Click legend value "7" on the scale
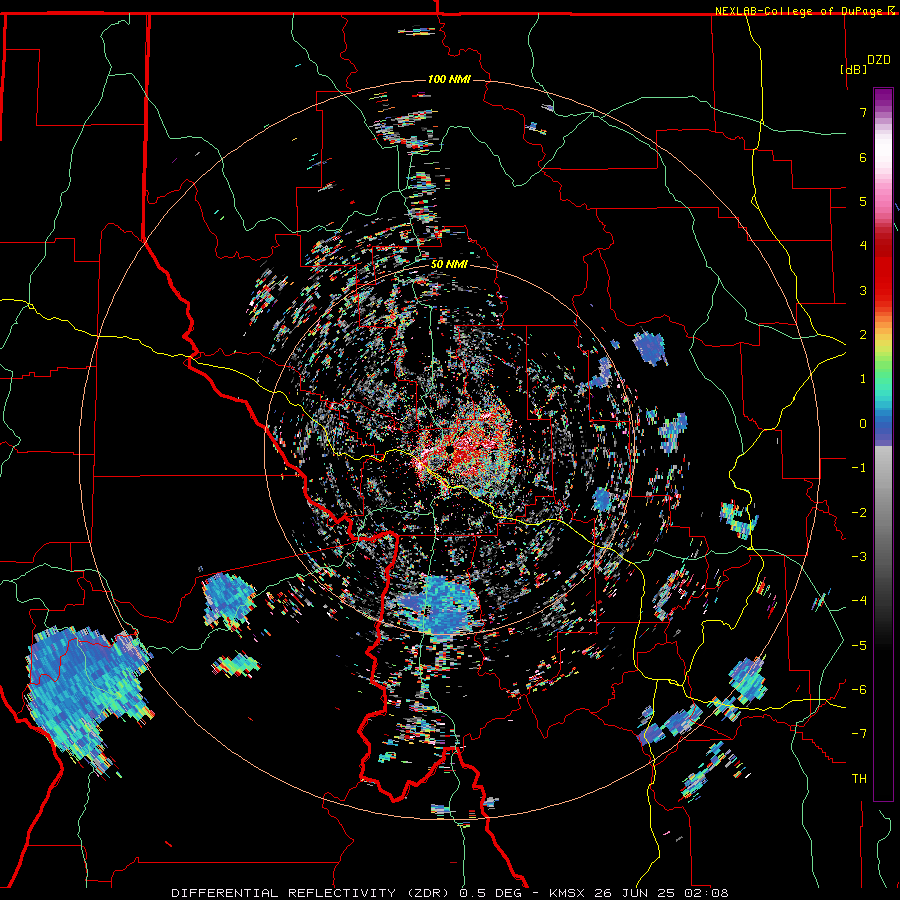Viewport: 900px width, 900px height. click(863, 112)
